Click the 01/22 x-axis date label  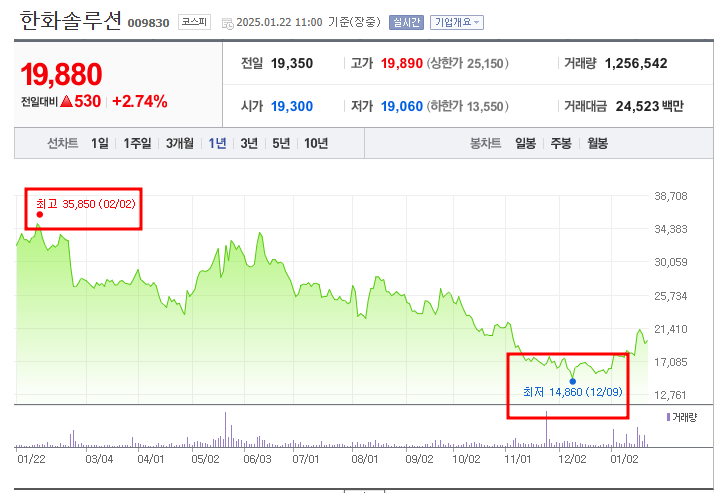(x=31, y=459)
